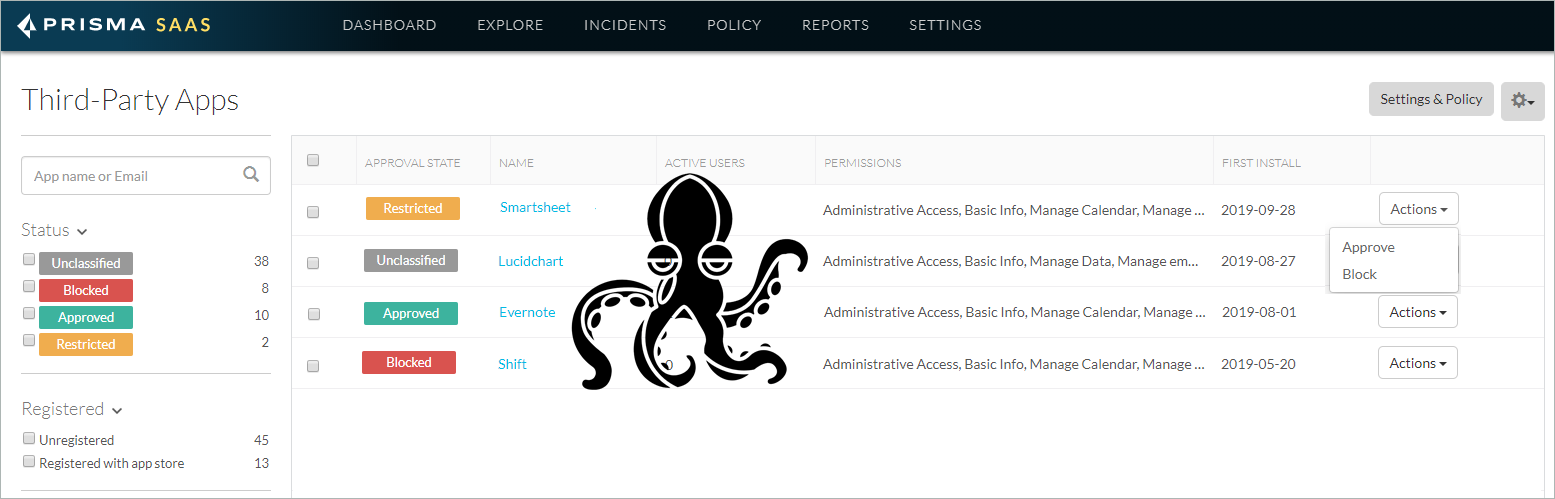Image resolution: width=1555 pixels, height=499 pixels.
Task: Open the Policy menu
Action: (734, 25)
